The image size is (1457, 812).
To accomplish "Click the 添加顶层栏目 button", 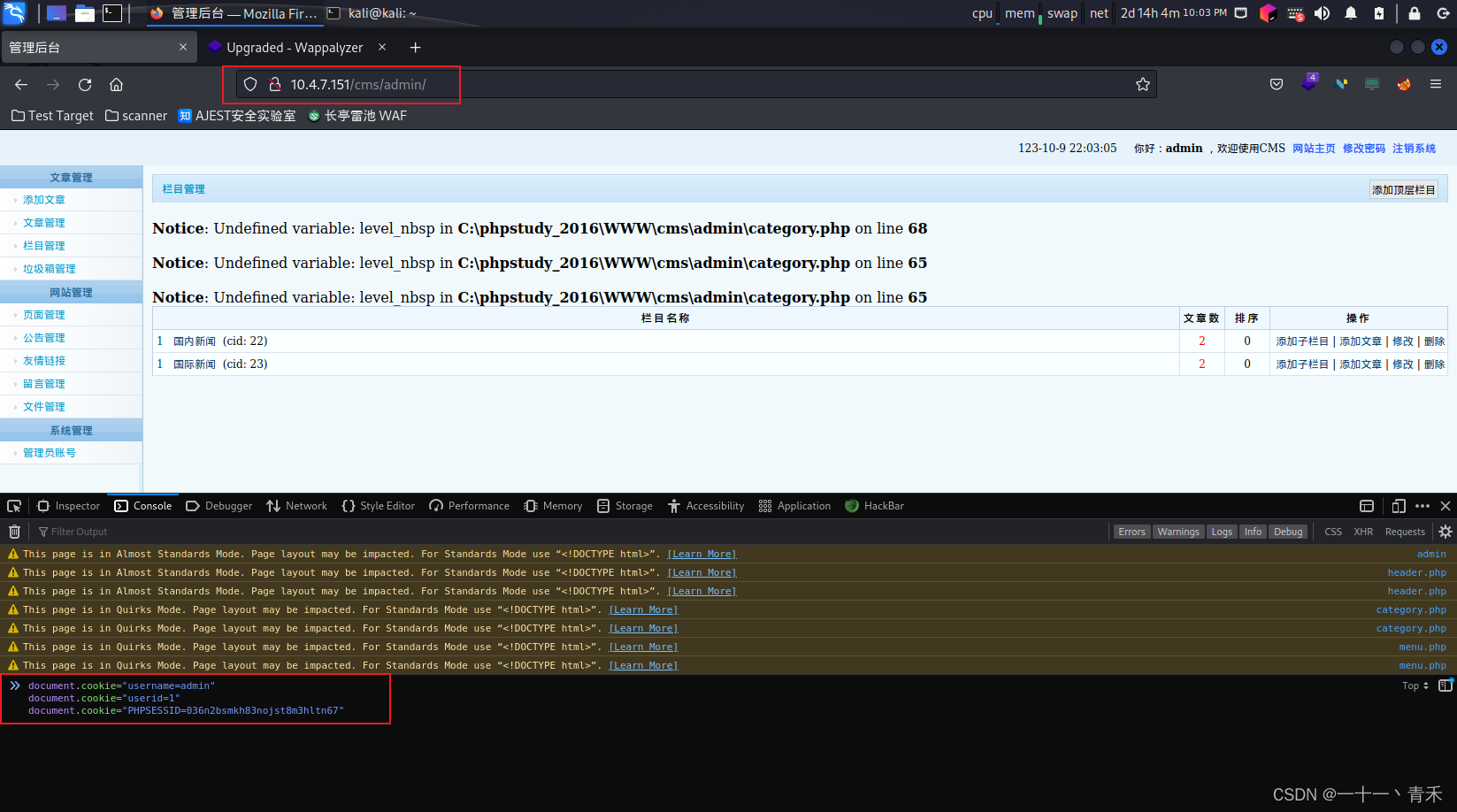I will tap(1403, 189).
